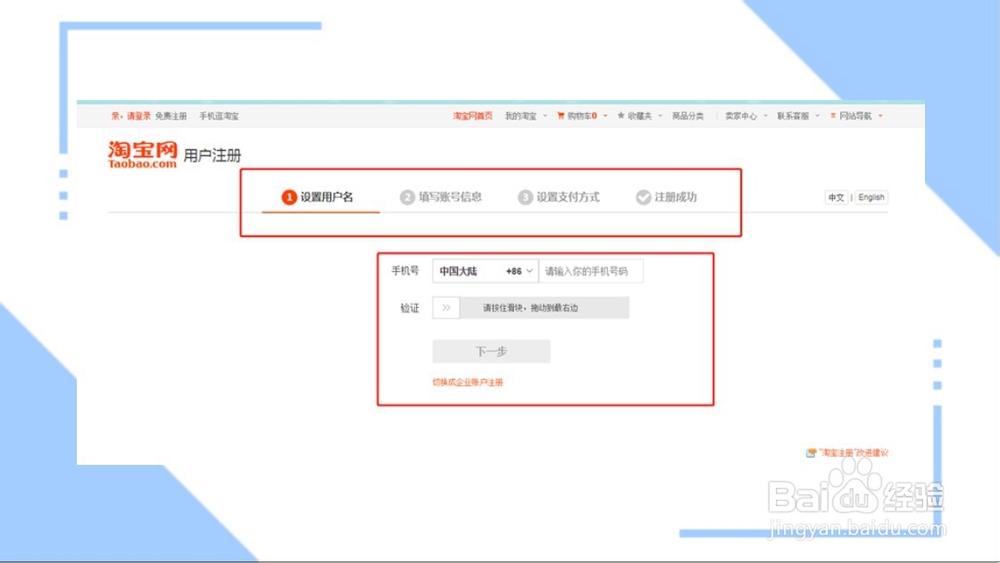Click the site navigation list icon

[833, 116]
